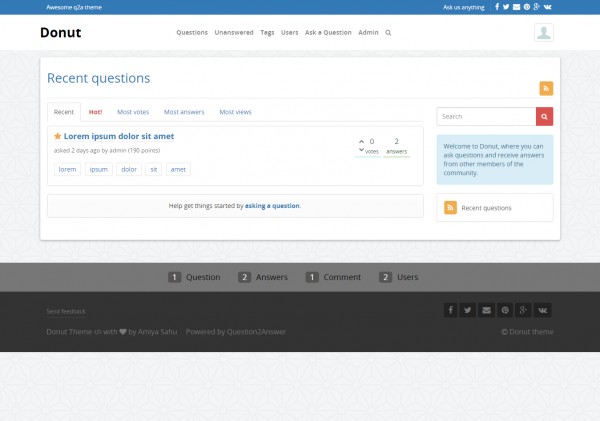Screen dimensions: 600x421
Task: Open the navbar search magnifier icon
Action: (x=388, y=32)
